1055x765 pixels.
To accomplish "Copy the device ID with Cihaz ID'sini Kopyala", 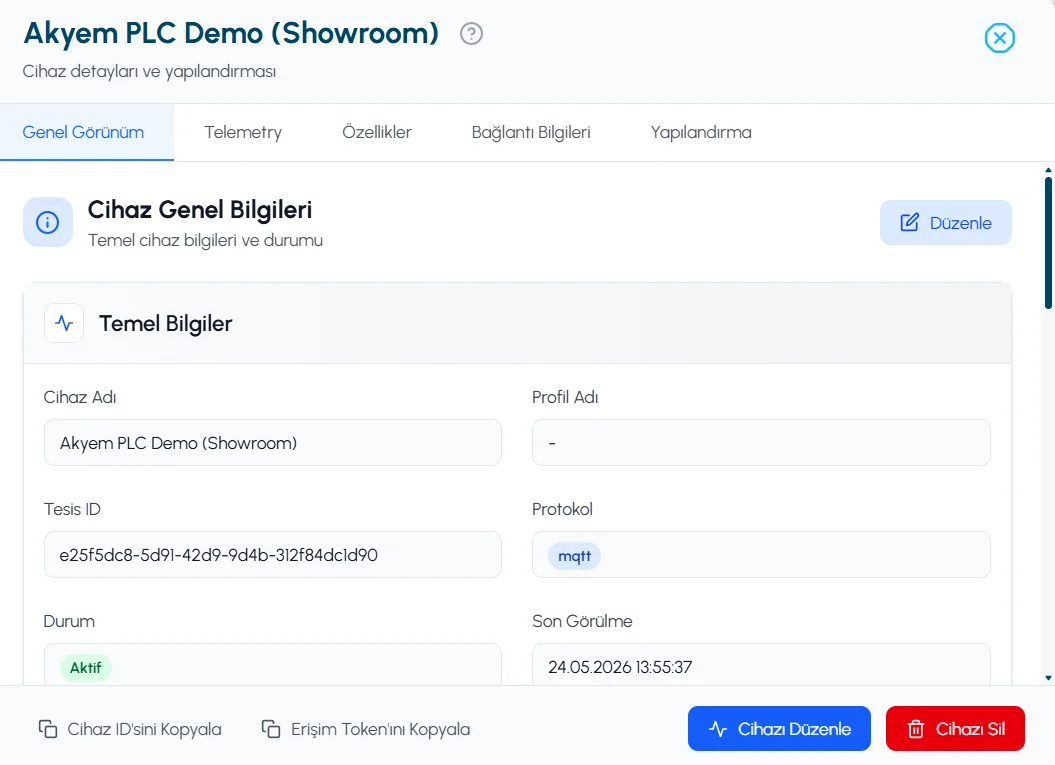I will pyautogui.click(x=130, y=729).
